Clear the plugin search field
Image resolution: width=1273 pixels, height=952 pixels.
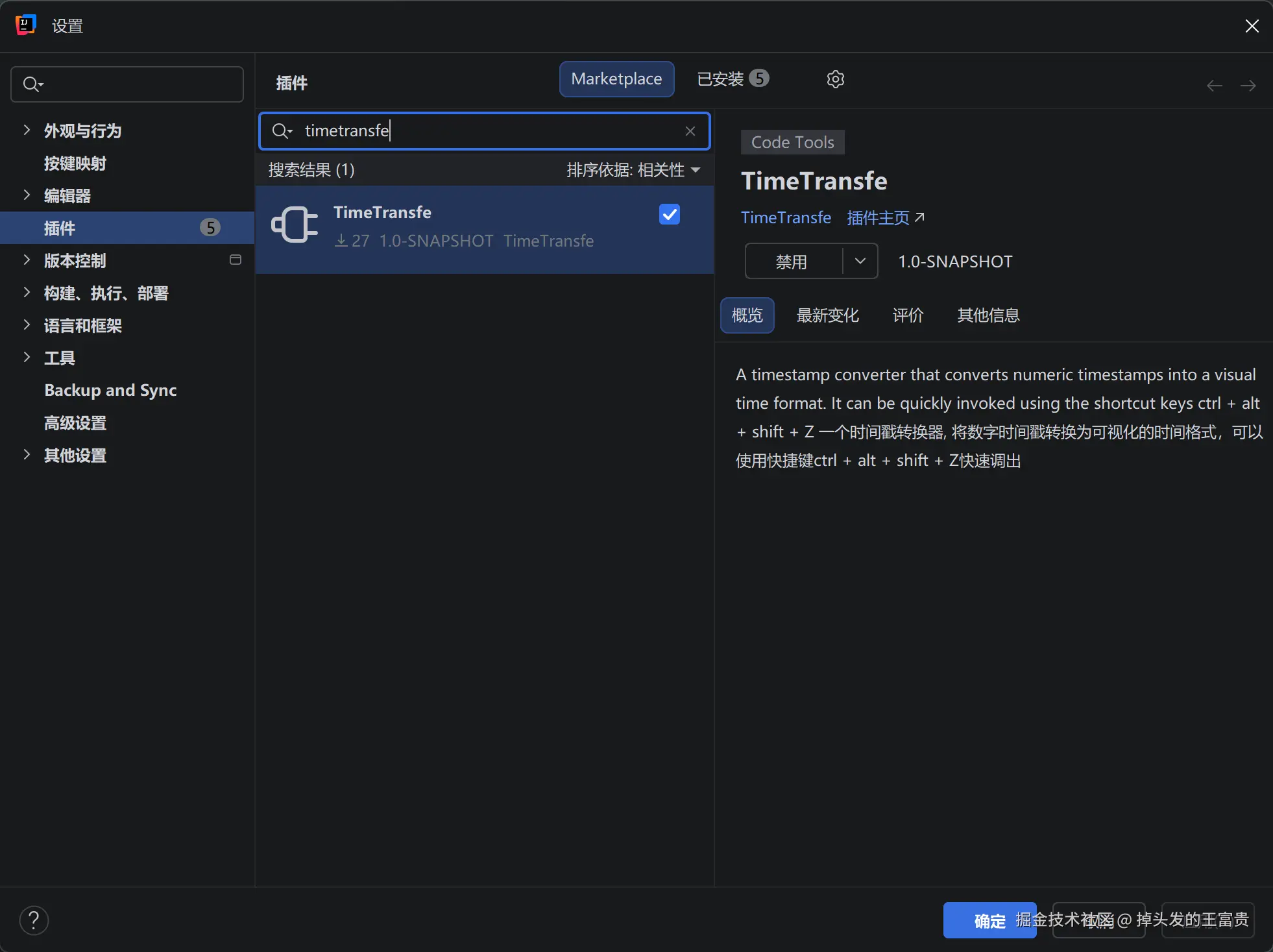click(x=690, y=131)
